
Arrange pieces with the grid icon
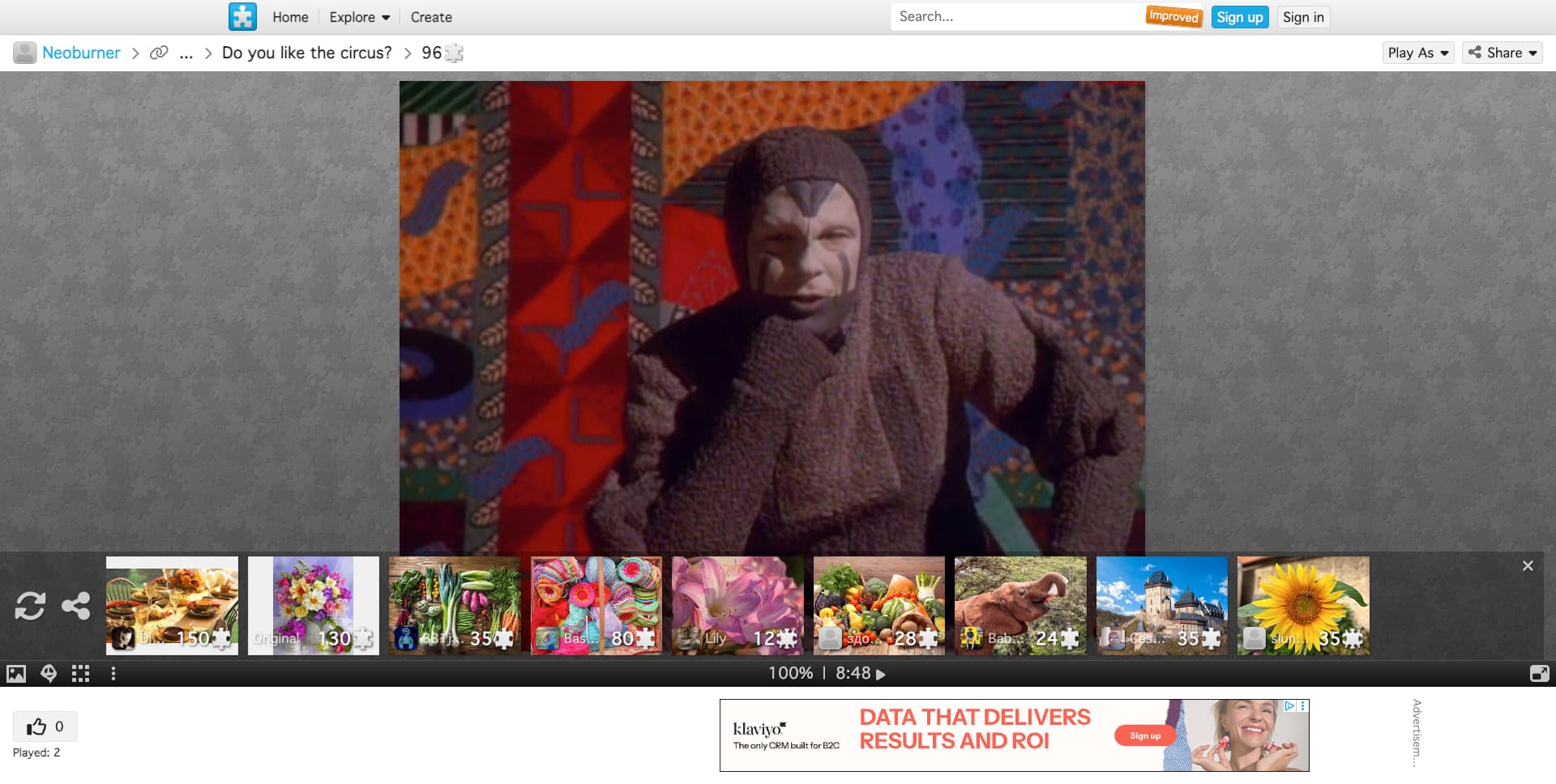(80, 674)
